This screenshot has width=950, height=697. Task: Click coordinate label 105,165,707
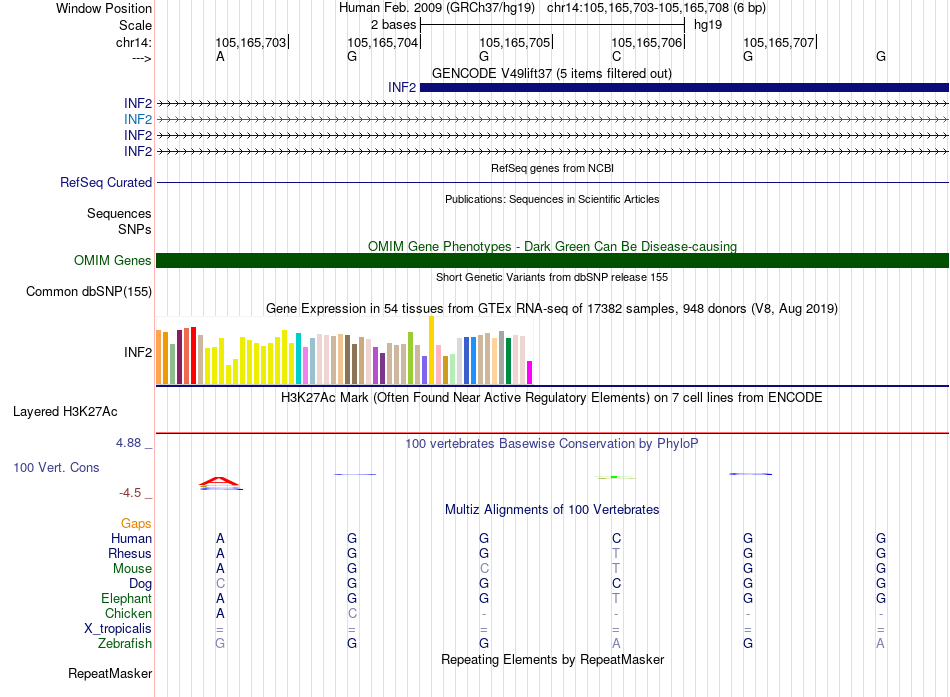[x=779, y=42]
